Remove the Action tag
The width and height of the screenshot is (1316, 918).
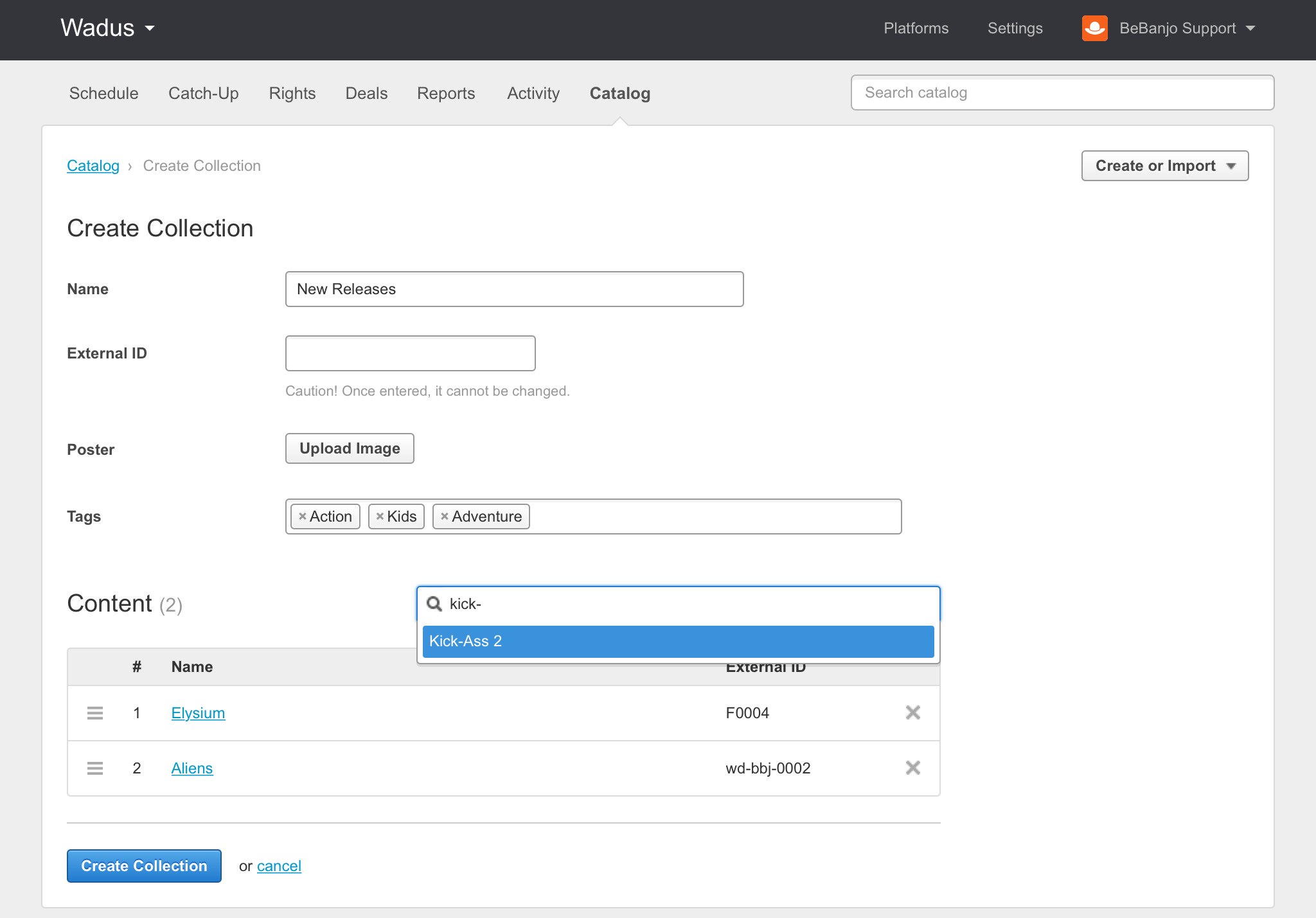(x=302, y=516)
